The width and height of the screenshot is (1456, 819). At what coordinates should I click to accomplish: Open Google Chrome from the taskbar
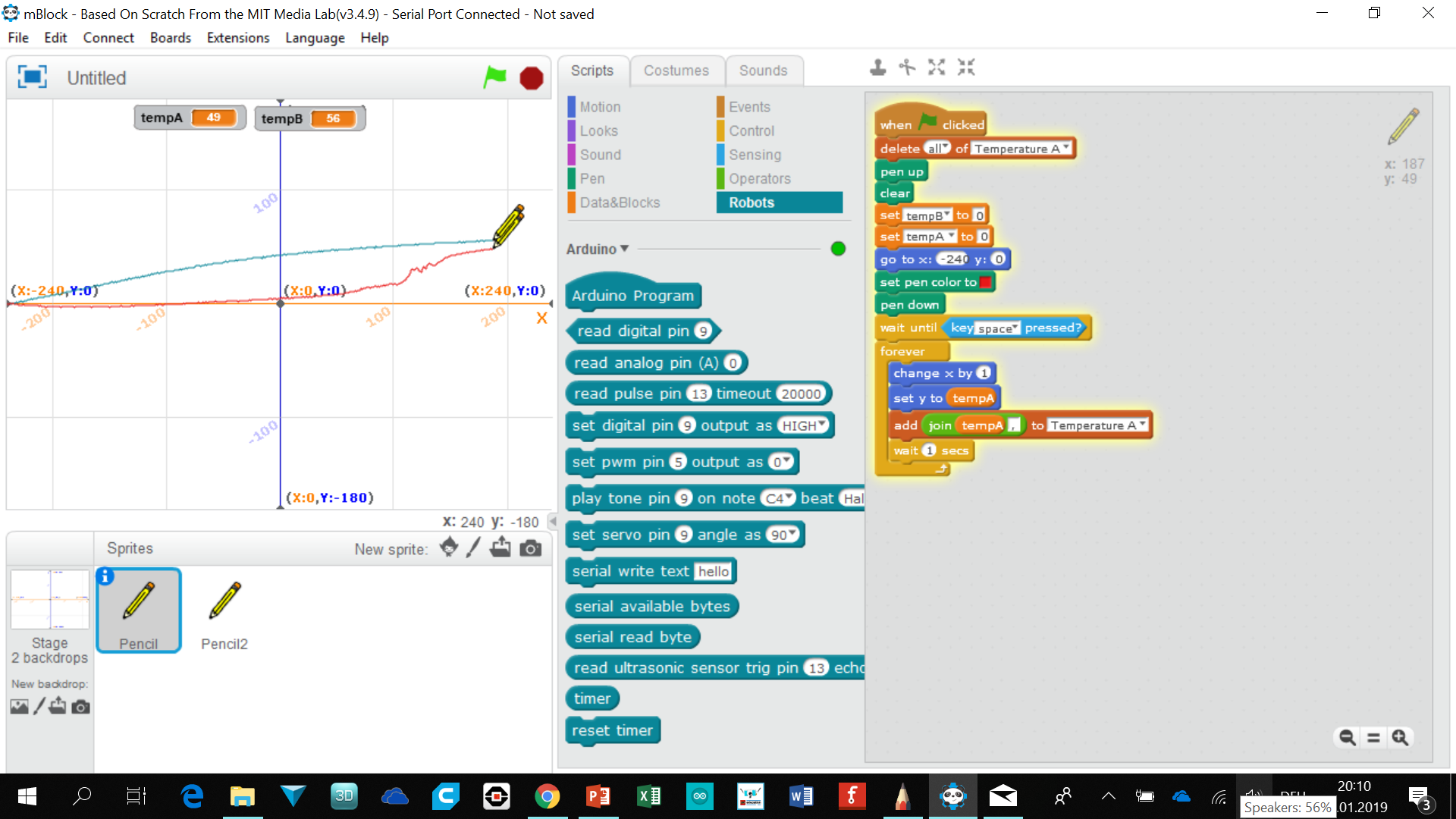(x=547, y=796)
